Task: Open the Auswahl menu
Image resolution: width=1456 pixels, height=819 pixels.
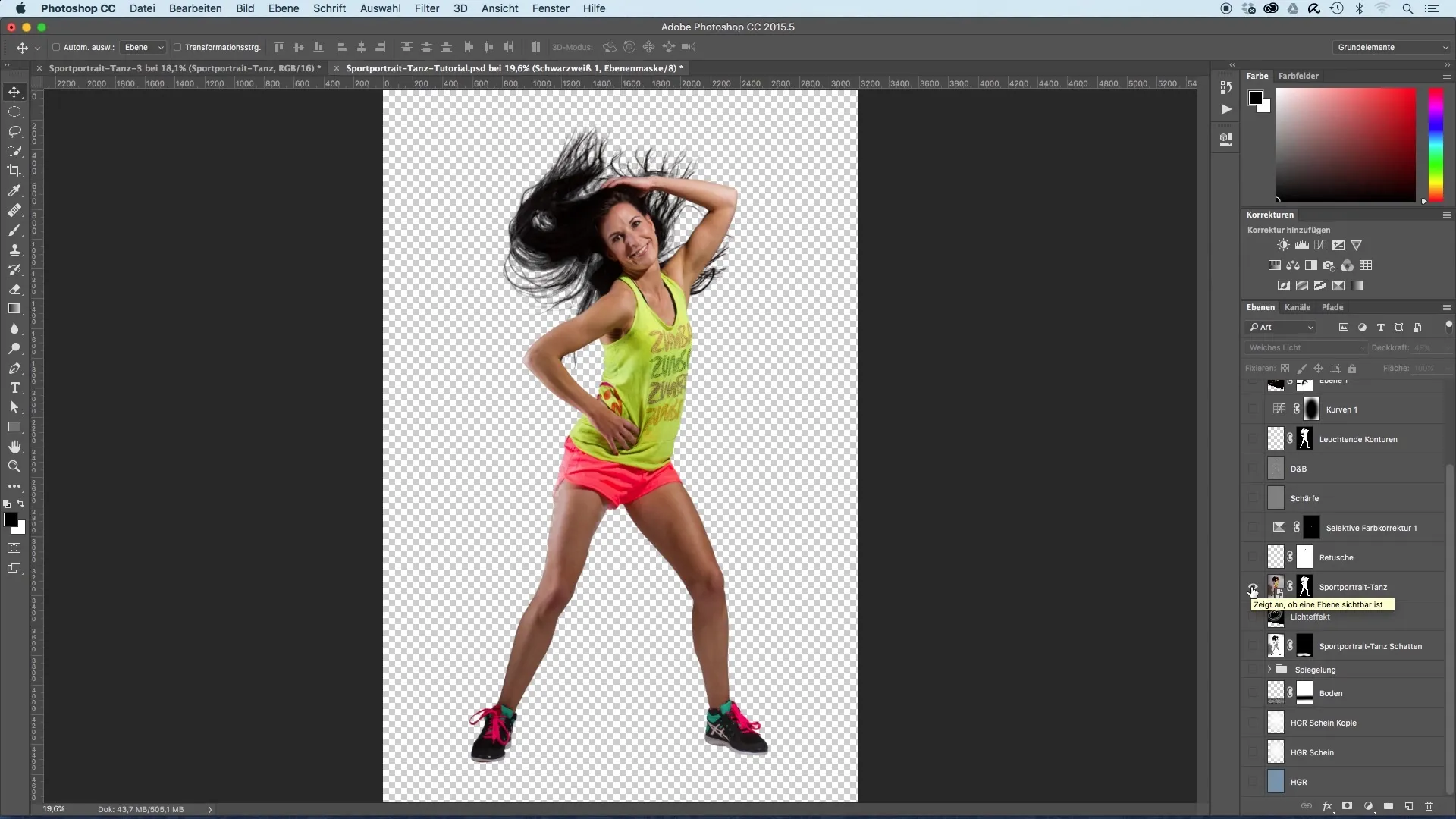Action: tap(380, 8)
